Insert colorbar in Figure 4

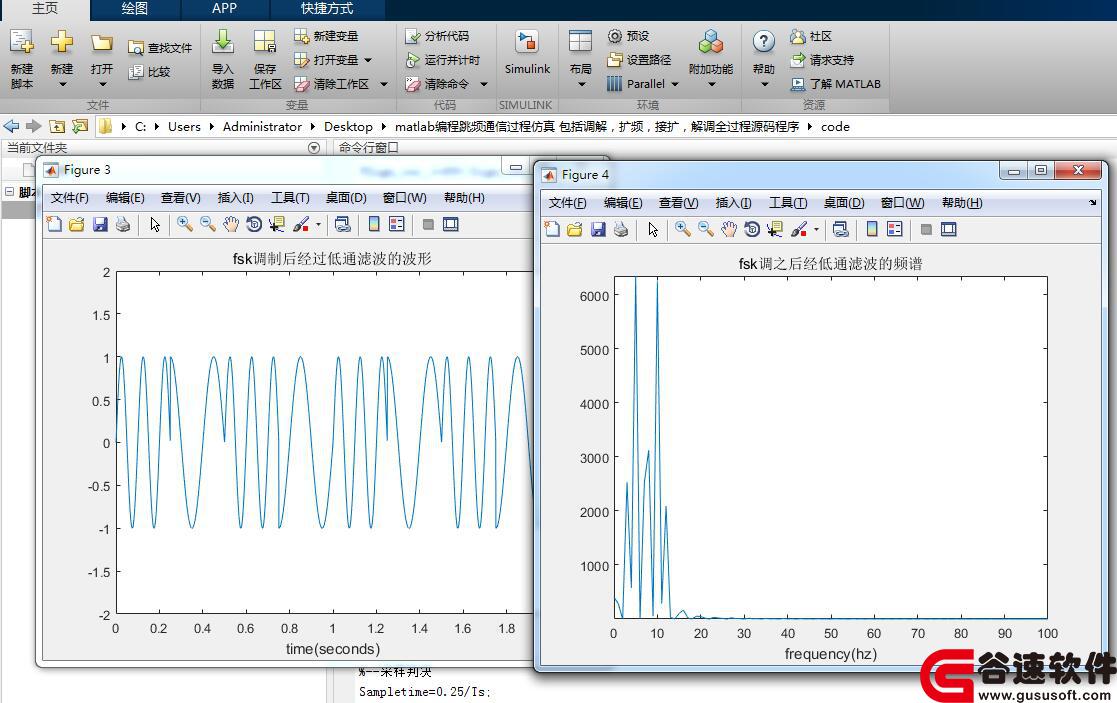click(872, 229)
